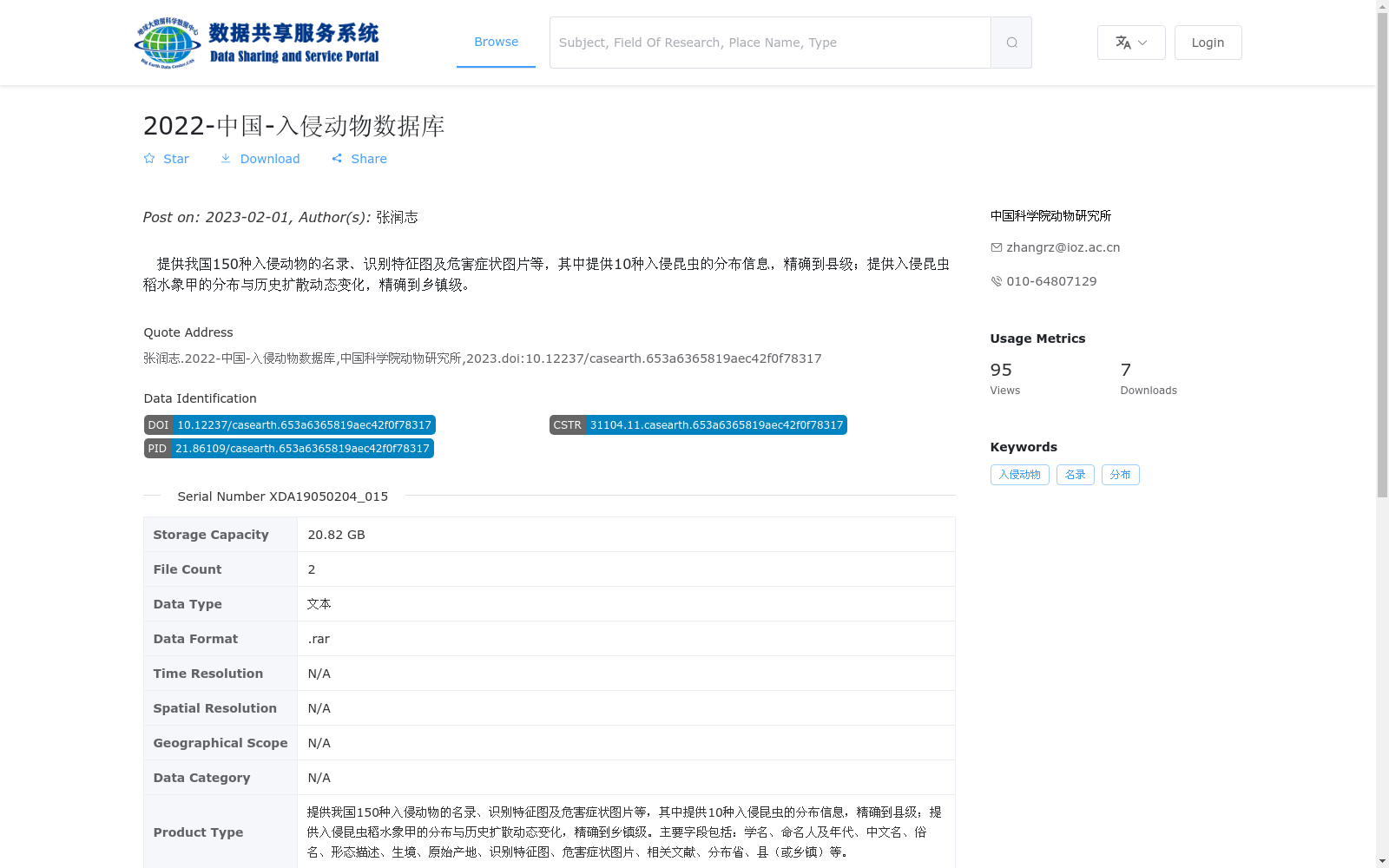Switch to the Browse tab
This screenshot has height=868, width=1389.
[x=496, y=41]
